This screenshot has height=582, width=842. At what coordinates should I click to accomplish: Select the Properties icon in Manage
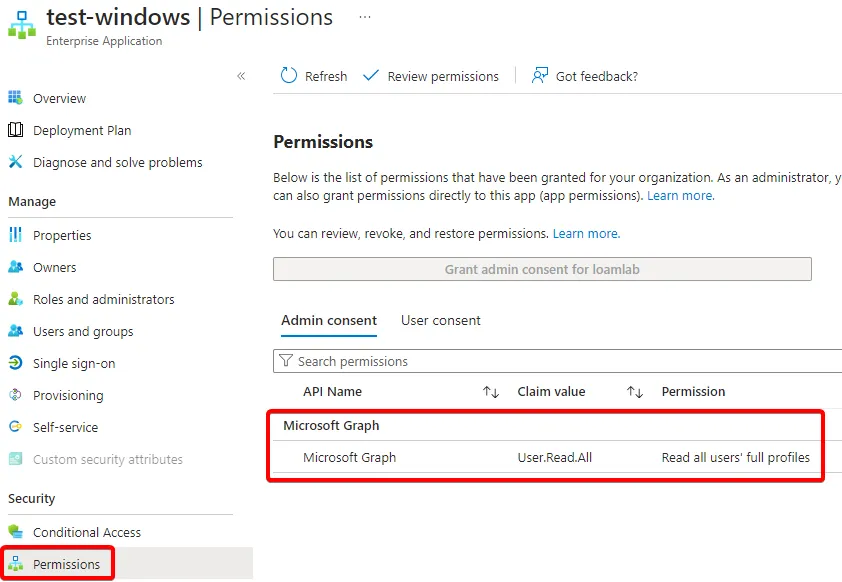pyautogui.click(x=15, y=235)
